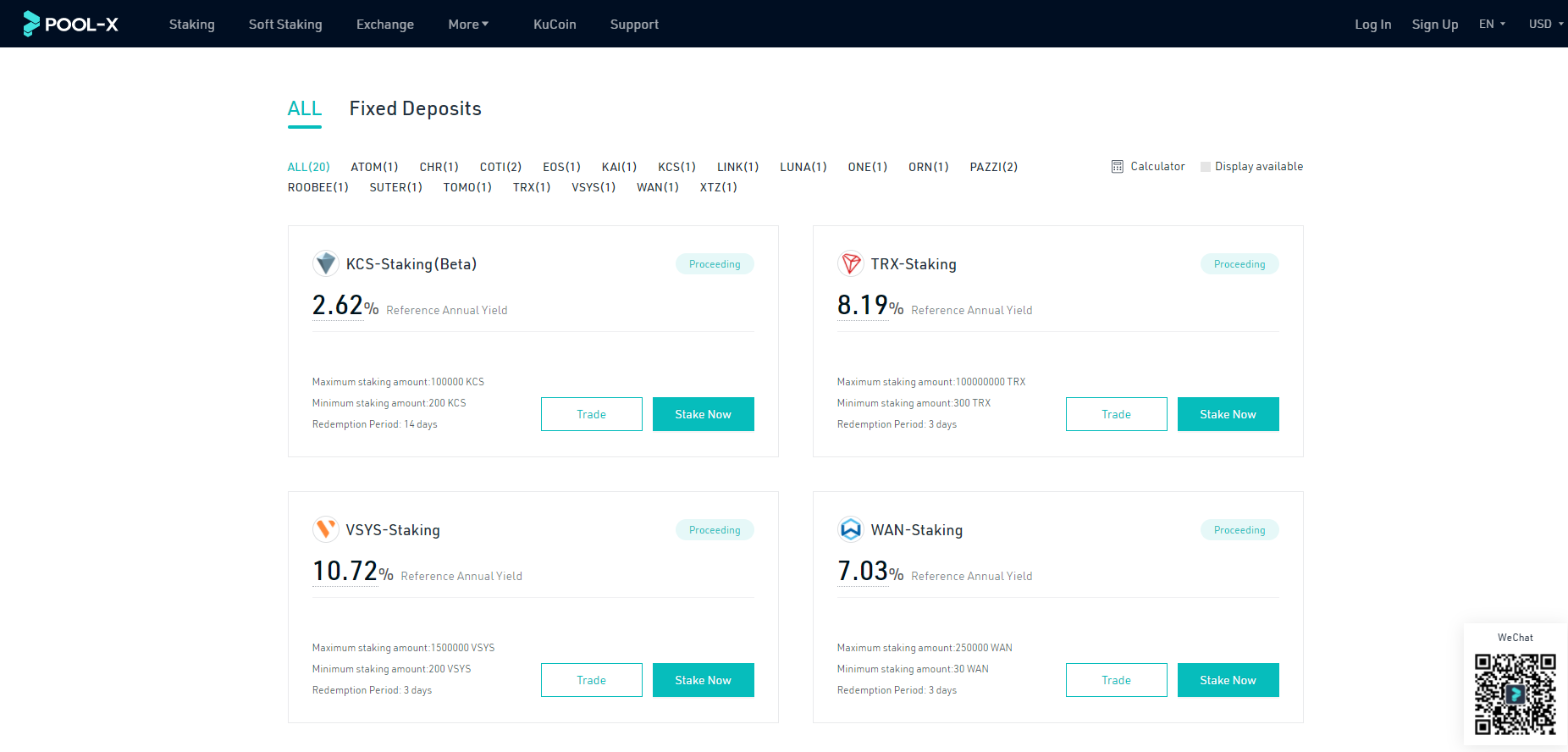Click the 7.03% annual yield value
Screen dimensions: 1568x752
870,571
